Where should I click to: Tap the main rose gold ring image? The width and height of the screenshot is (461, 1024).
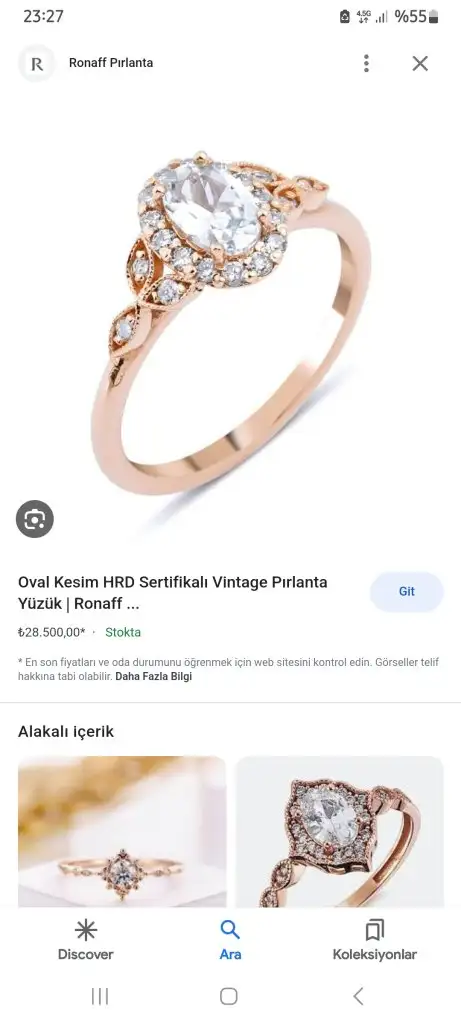[x=230, y=321]
